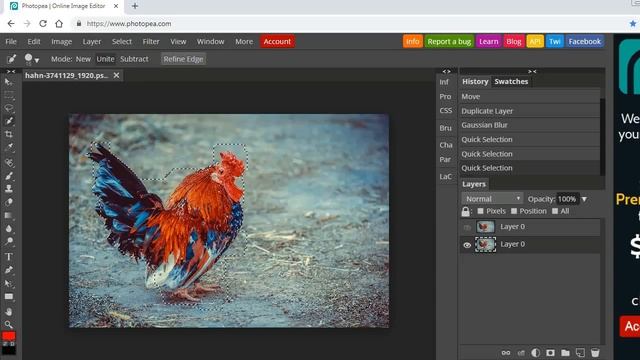Select the Brush tool
Viewport: 640px width, 360px height.
[x=9, y=176]
